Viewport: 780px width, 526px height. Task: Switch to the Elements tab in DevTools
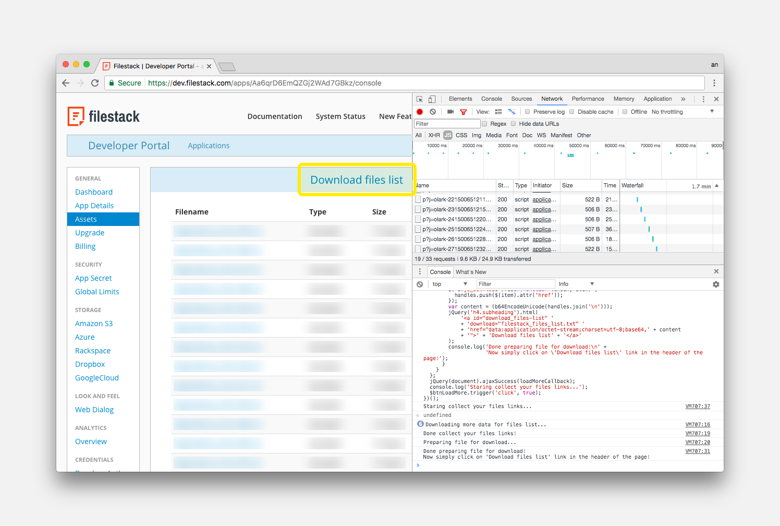(x=460, y=99)
